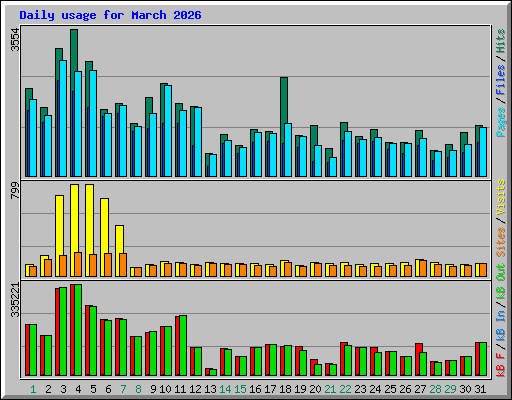The height and width of the screenshot is (400, 512).
Task: Click the cyan files bar for day 31
Action: (x=483, y=152)
